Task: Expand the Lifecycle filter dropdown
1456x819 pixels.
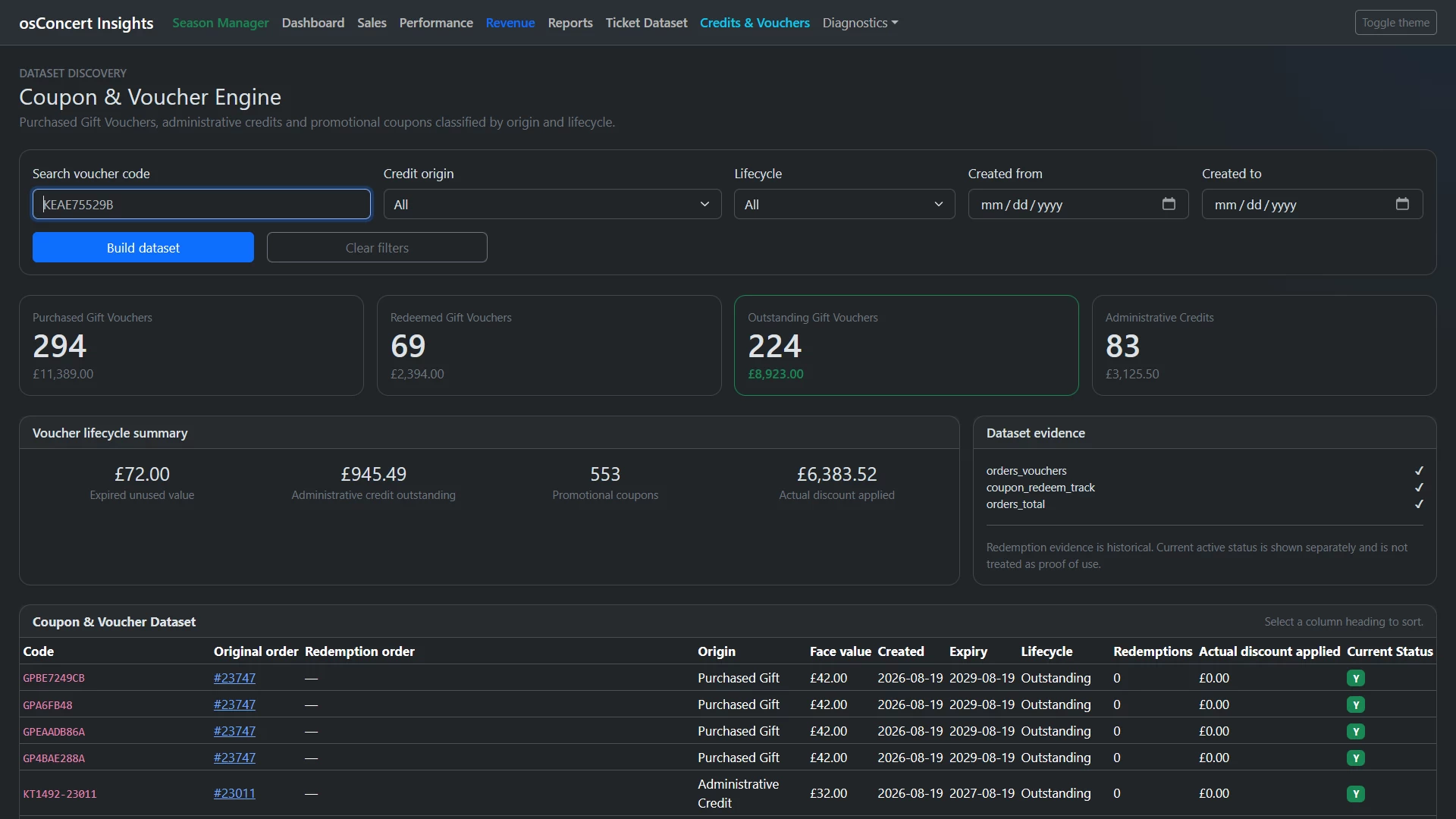Action: tap(844, 204)
